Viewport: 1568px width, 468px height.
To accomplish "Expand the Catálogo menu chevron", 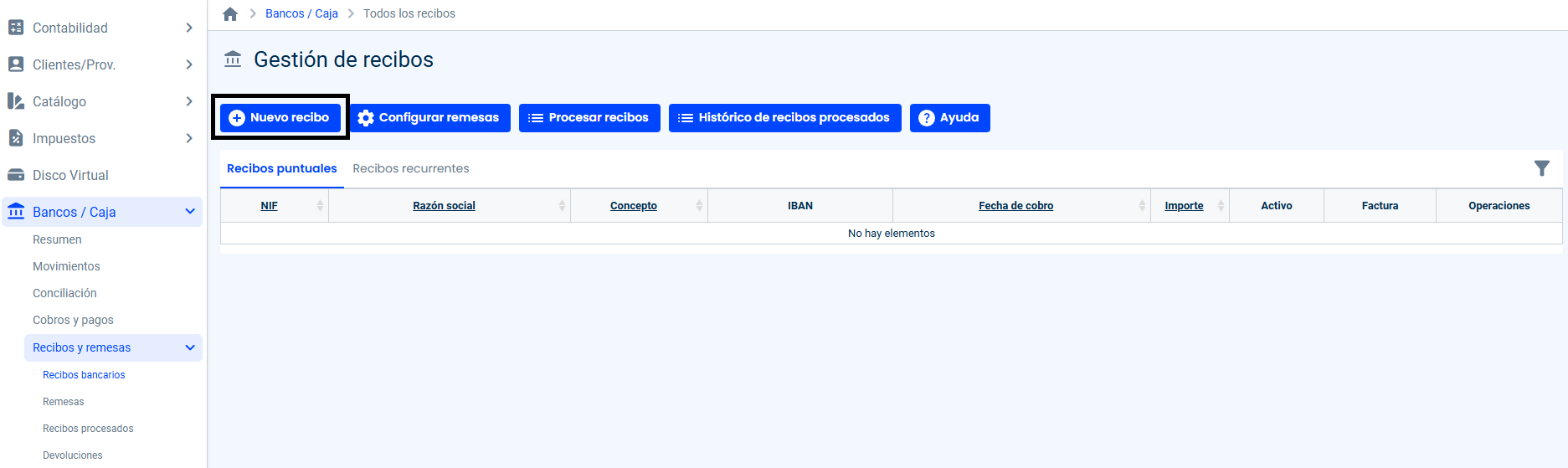I will point(189,101).
